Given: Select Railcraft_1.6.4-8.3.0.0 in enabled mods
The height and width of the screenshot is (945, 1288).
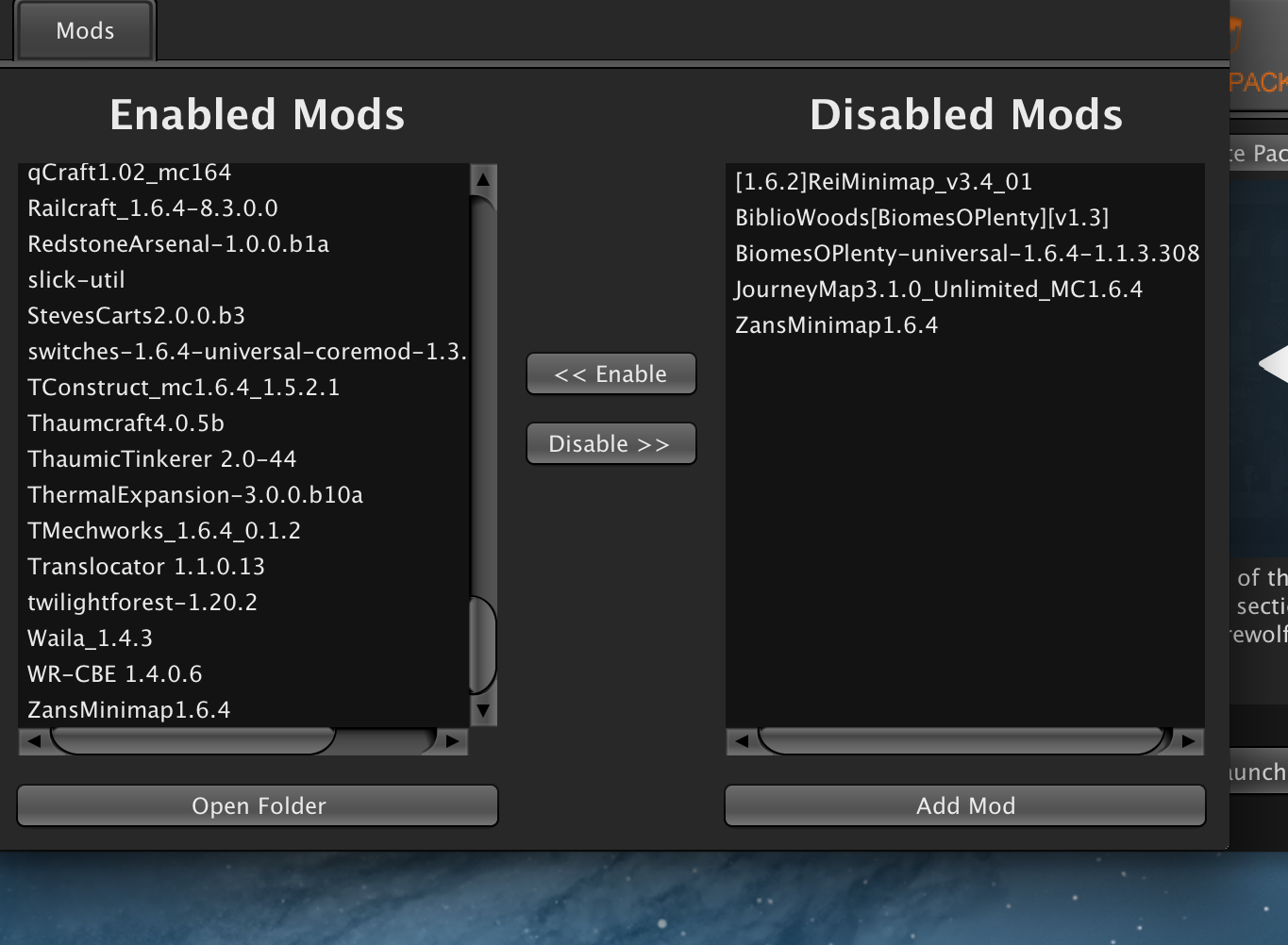Looking at the screenshot, I should click(153, 208).
